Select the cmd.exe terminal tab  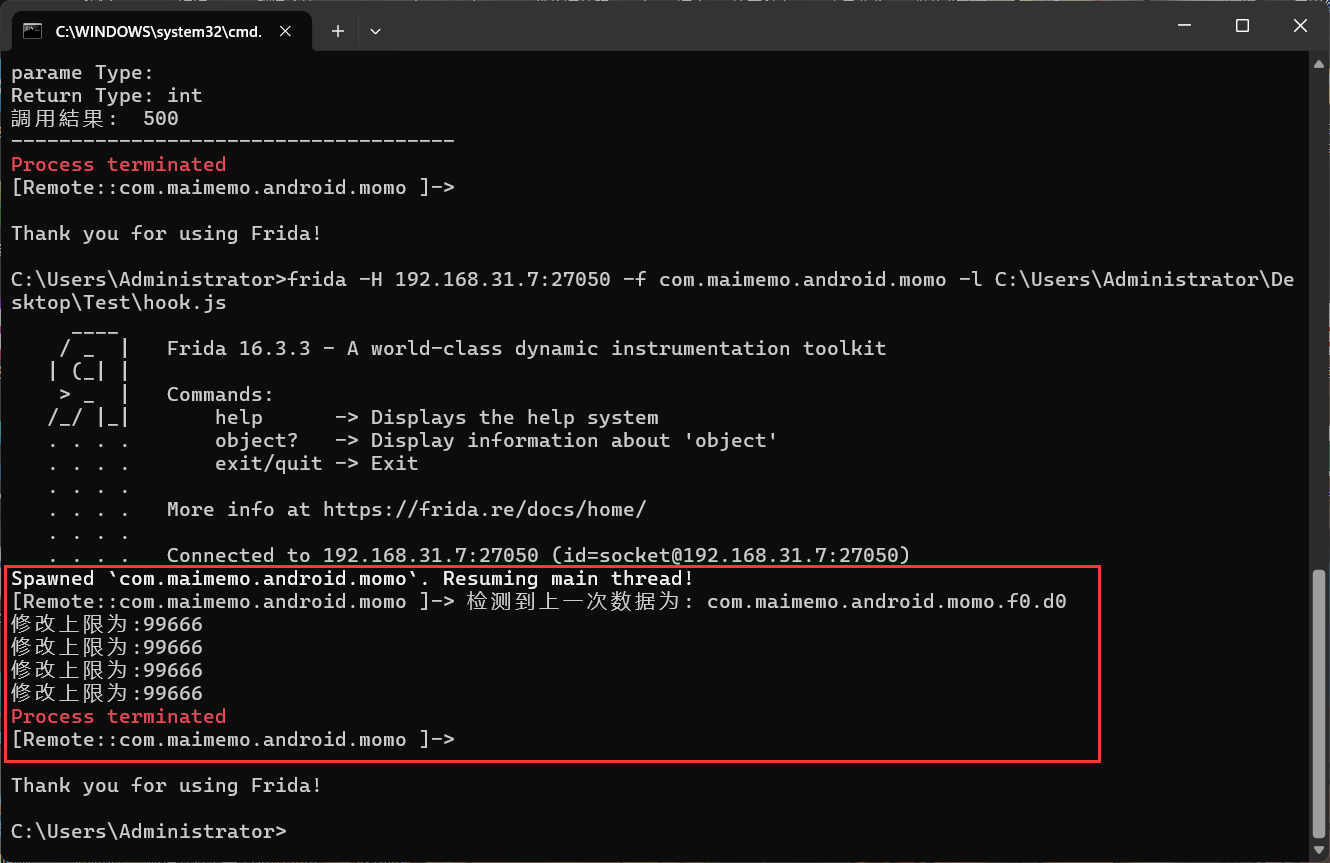pyautogui.click(x=163, y=31)
